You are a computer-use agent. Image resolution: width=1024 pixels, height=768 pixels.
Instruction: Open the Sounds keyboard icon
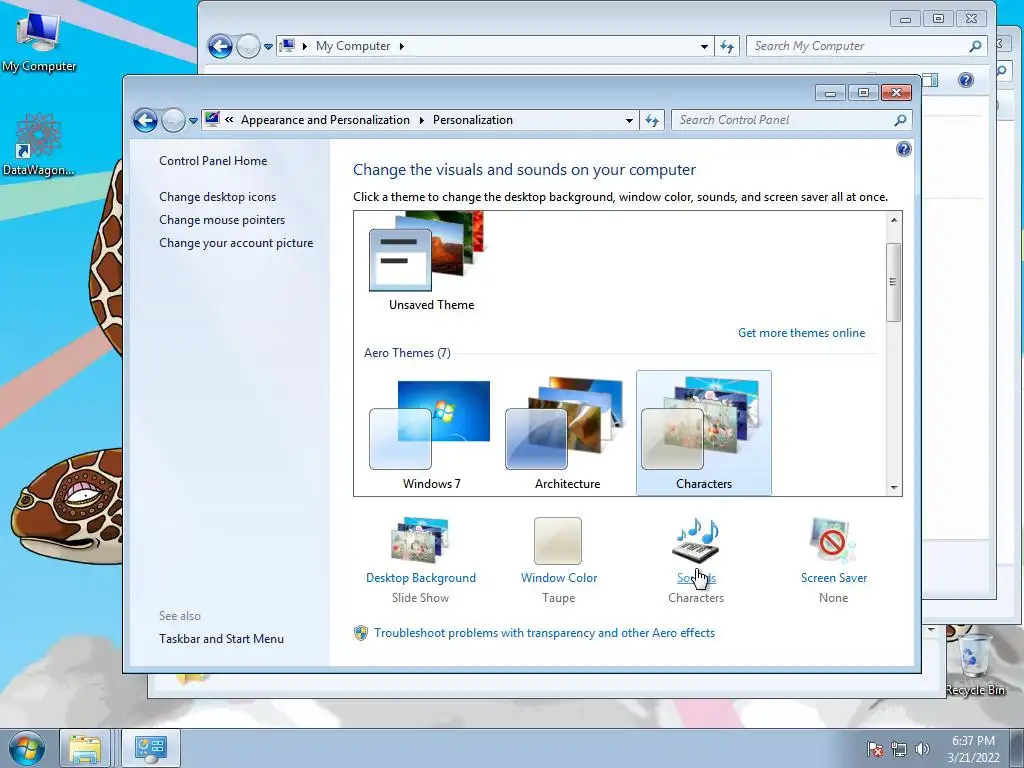(696, 541)
